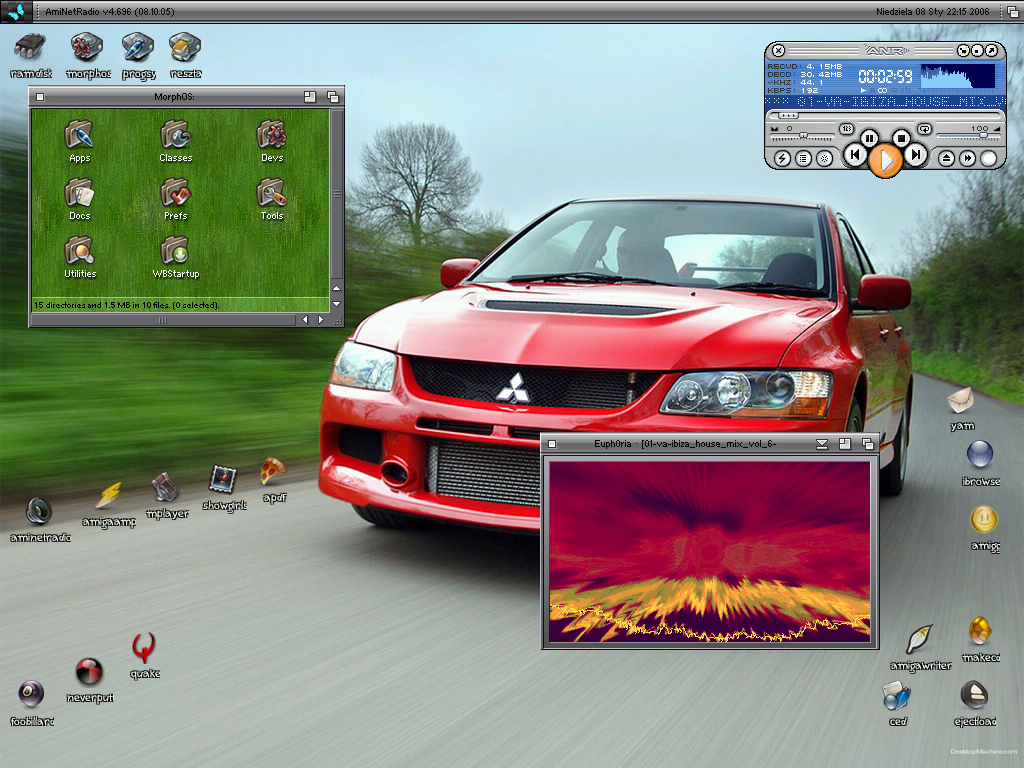Click the butterfly logo in the screen bar
This screenshot has height=768, width=1024.
coord(16,11)
